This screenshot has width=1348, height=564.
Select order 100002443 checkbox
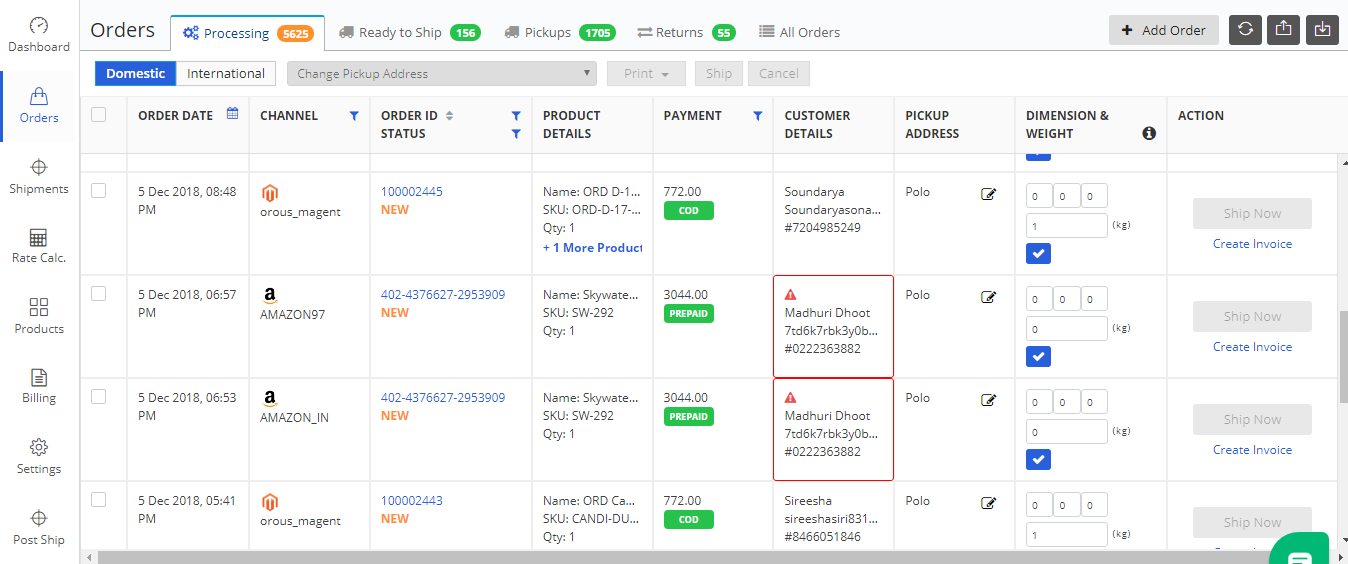pyautogui.click(x=98, y=499)
